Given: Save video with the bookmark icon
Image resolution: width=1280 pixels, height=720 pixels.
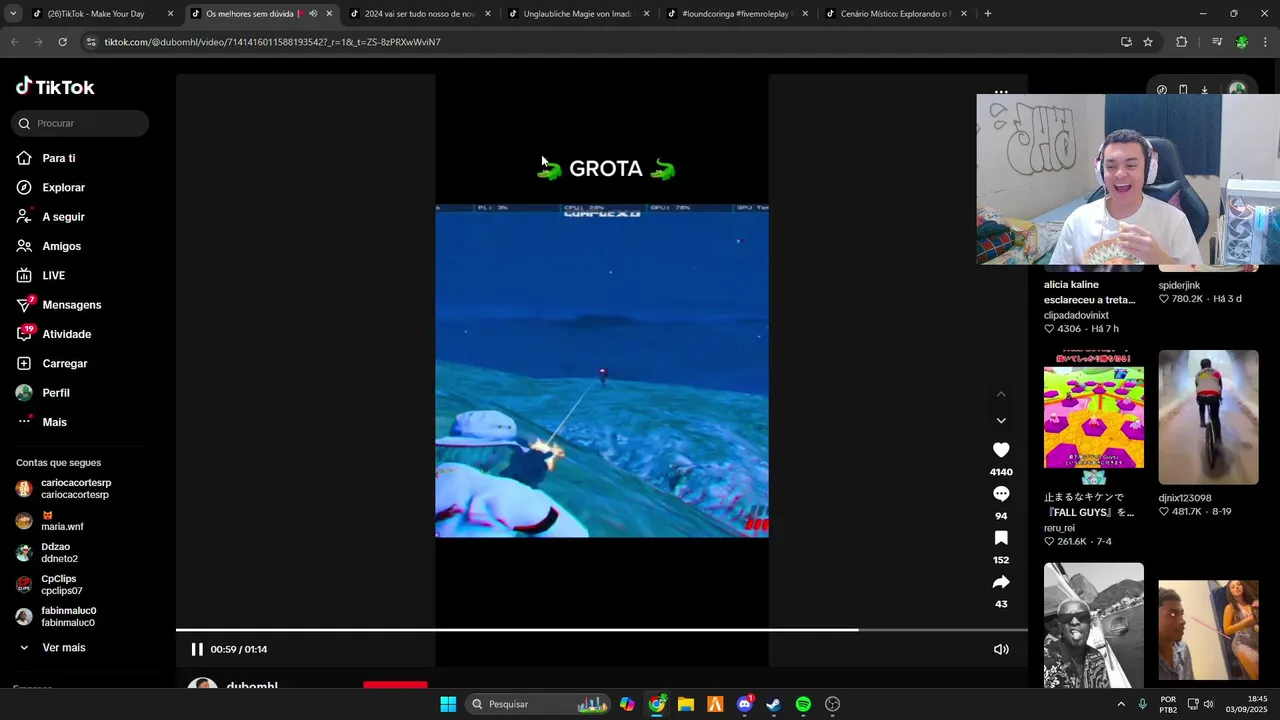Looking at the screenshot, I should point(1001,538).
